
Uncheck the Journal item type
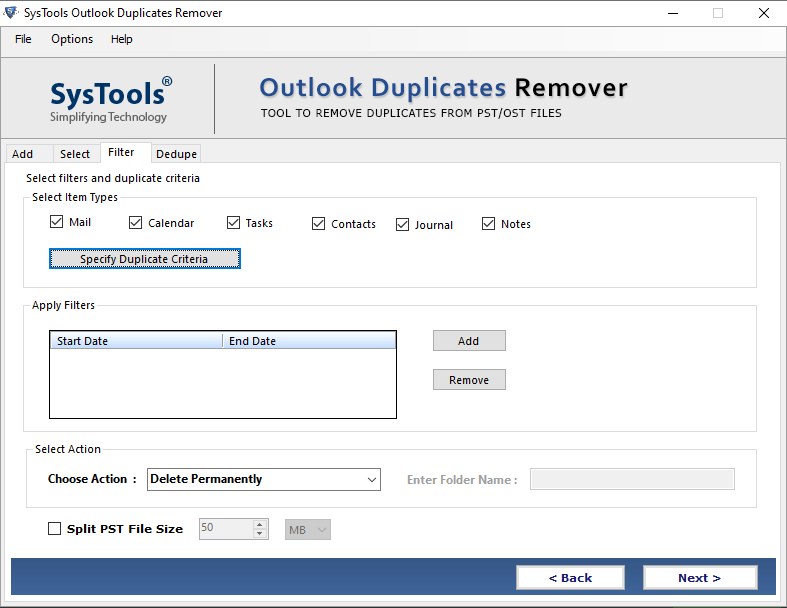tap(402, 224)
